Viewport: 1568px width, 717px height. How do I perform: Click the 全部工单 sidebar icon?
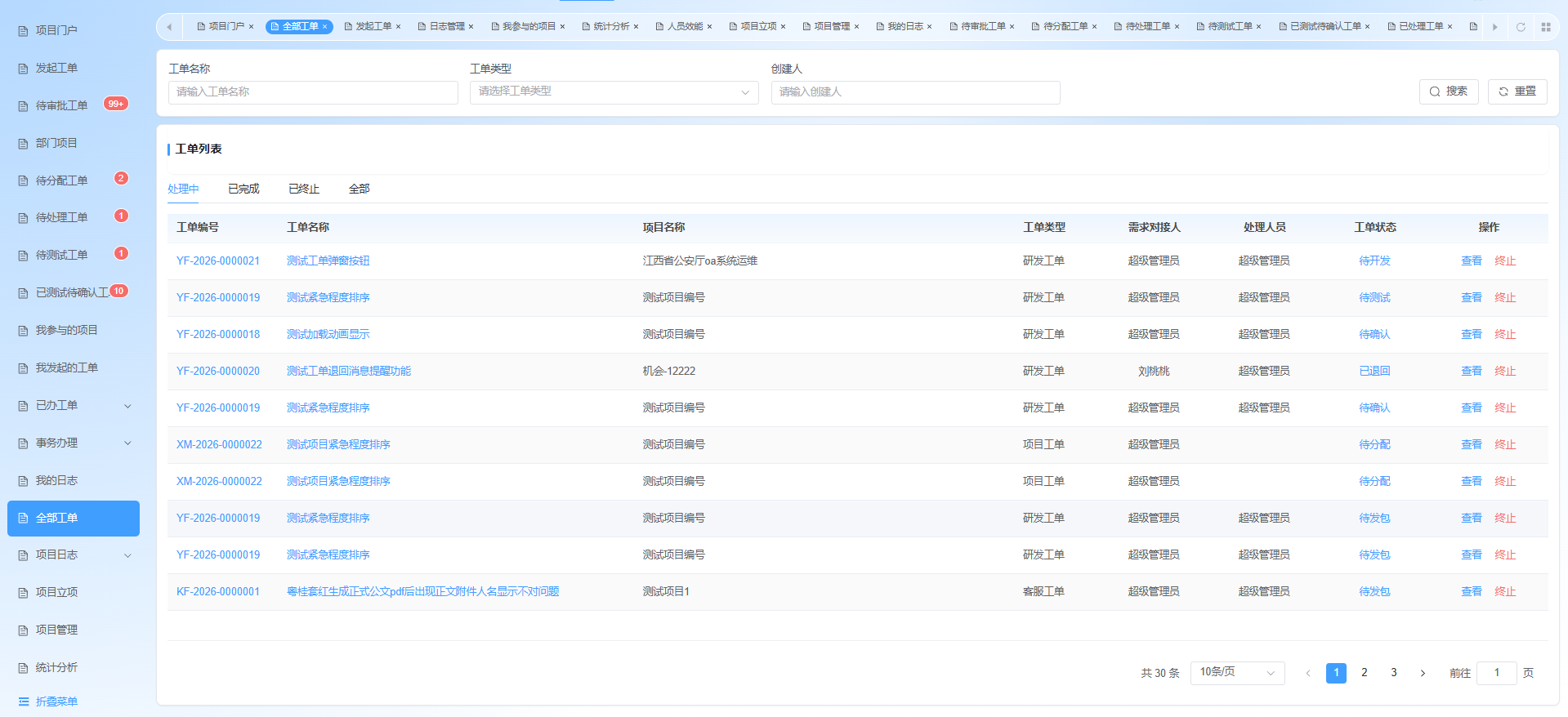coord(23,519)
